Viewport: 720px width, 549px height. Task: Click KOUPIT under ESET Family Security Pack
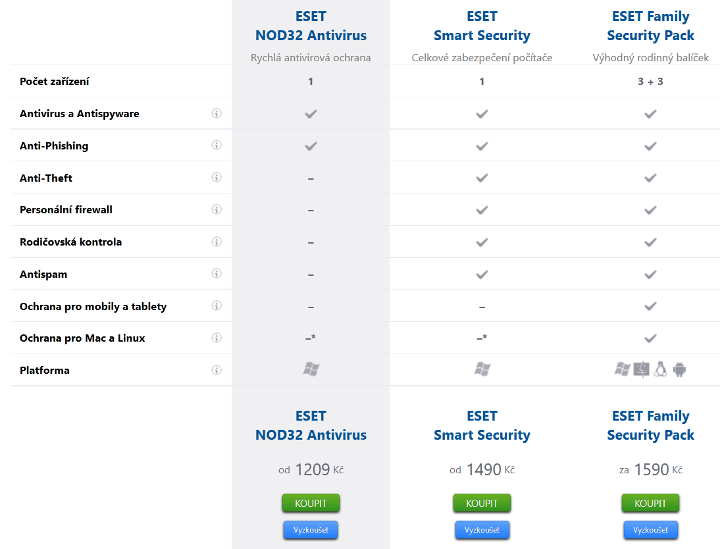pyautogui.click(x=650, y=503)
